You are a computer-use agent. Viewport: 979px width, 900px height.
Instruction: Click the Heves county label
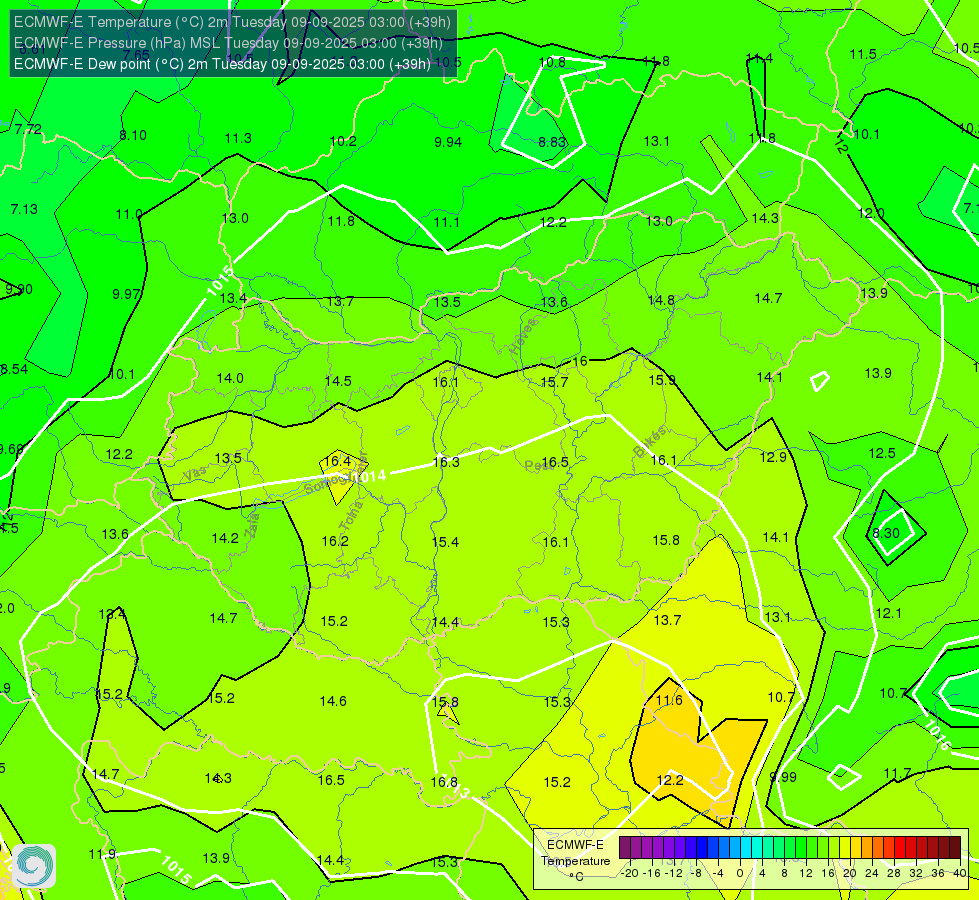click(523, 337)
